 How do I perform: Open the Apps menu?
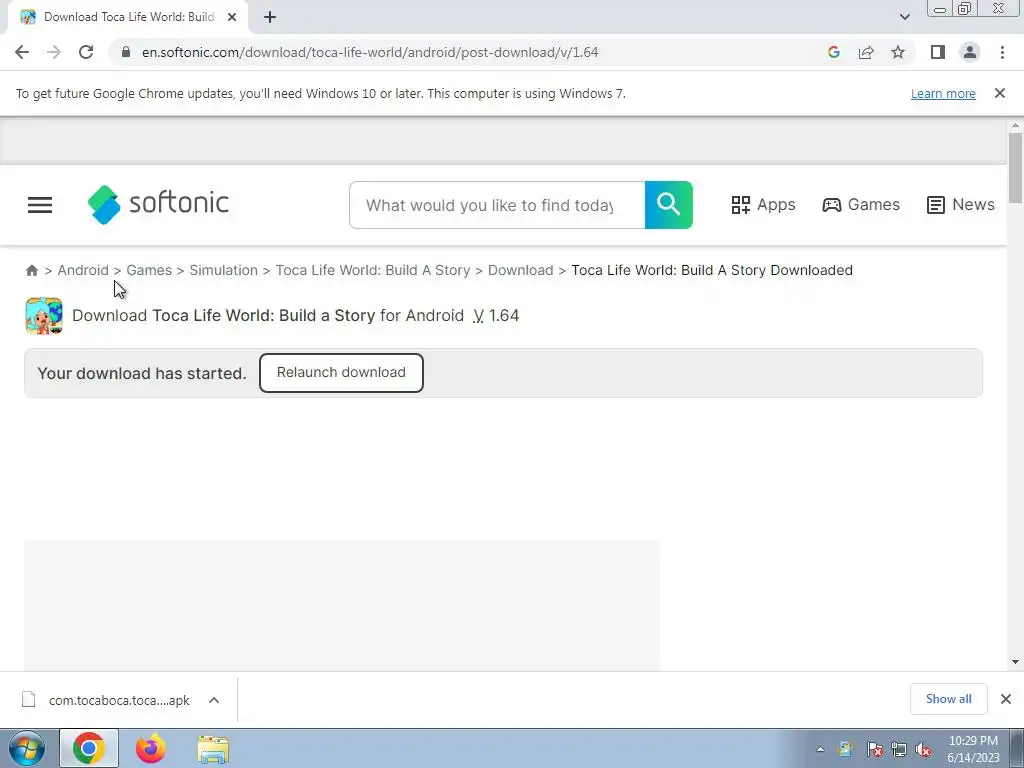763,205
